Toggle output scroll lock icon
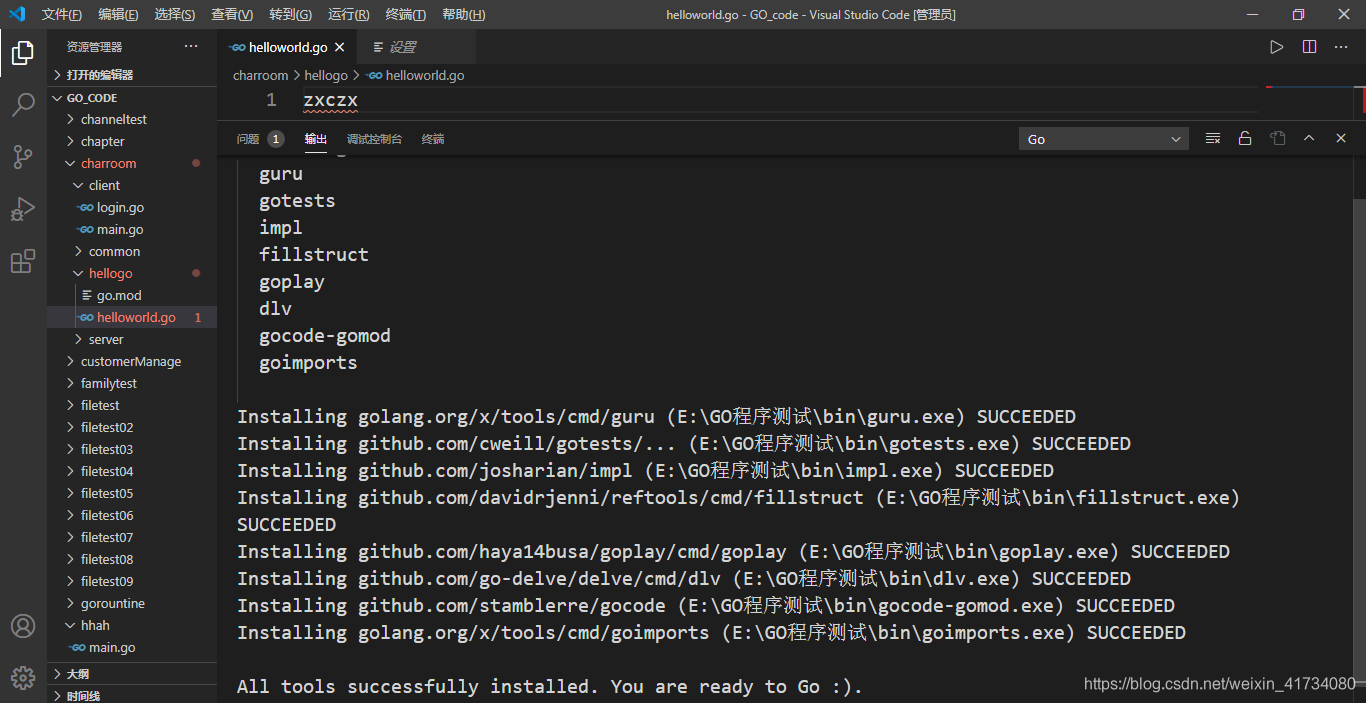 coord(1245,139)
